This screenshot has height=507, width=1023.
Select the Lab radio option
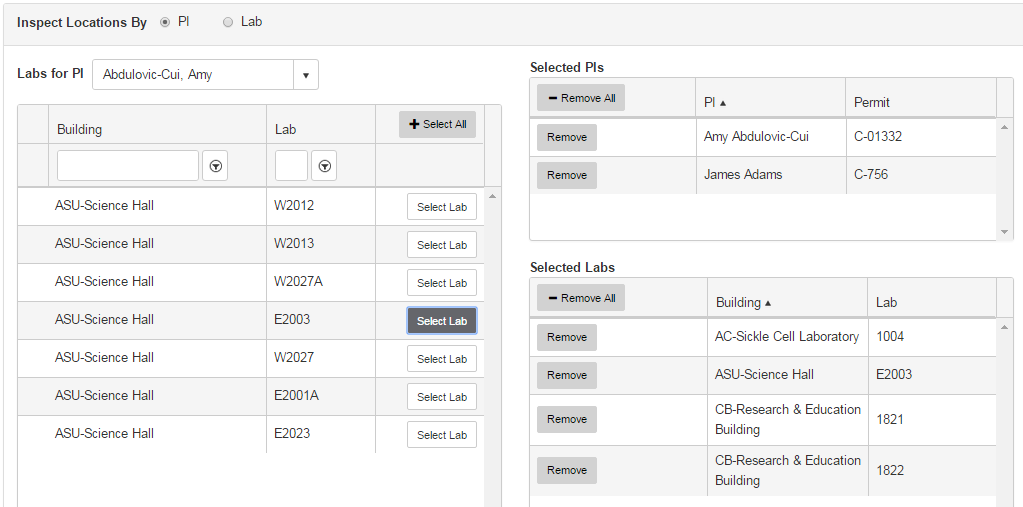pos(228,22)
